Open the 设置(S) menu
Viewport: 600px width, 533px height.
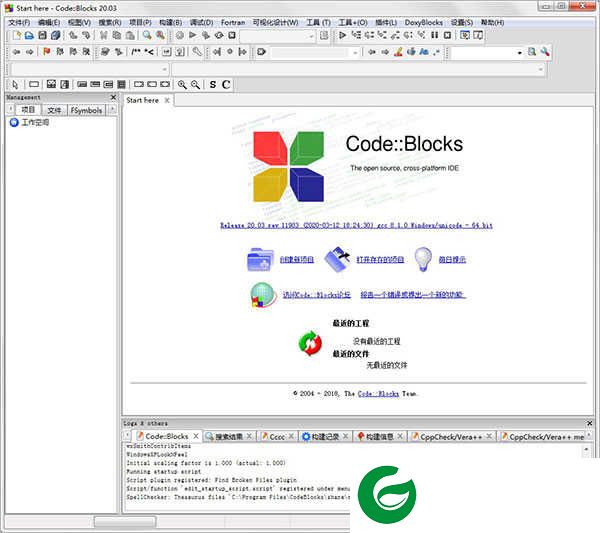coord(462,23)
